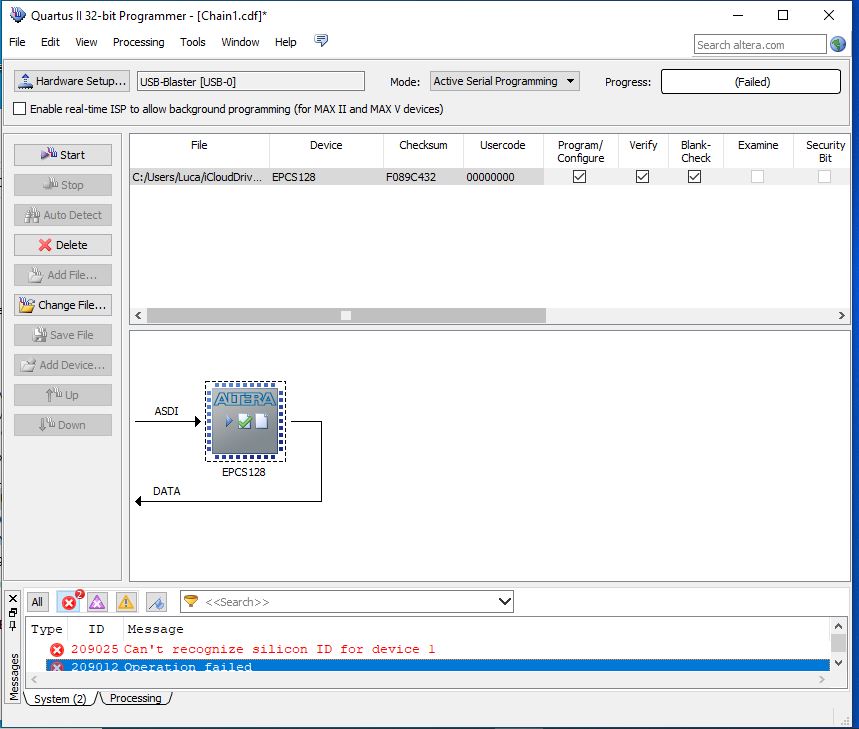Screen dimensions: 859x729
Task: Click the USB-Blaster [USB-0] hardware field
Action: 250,82
